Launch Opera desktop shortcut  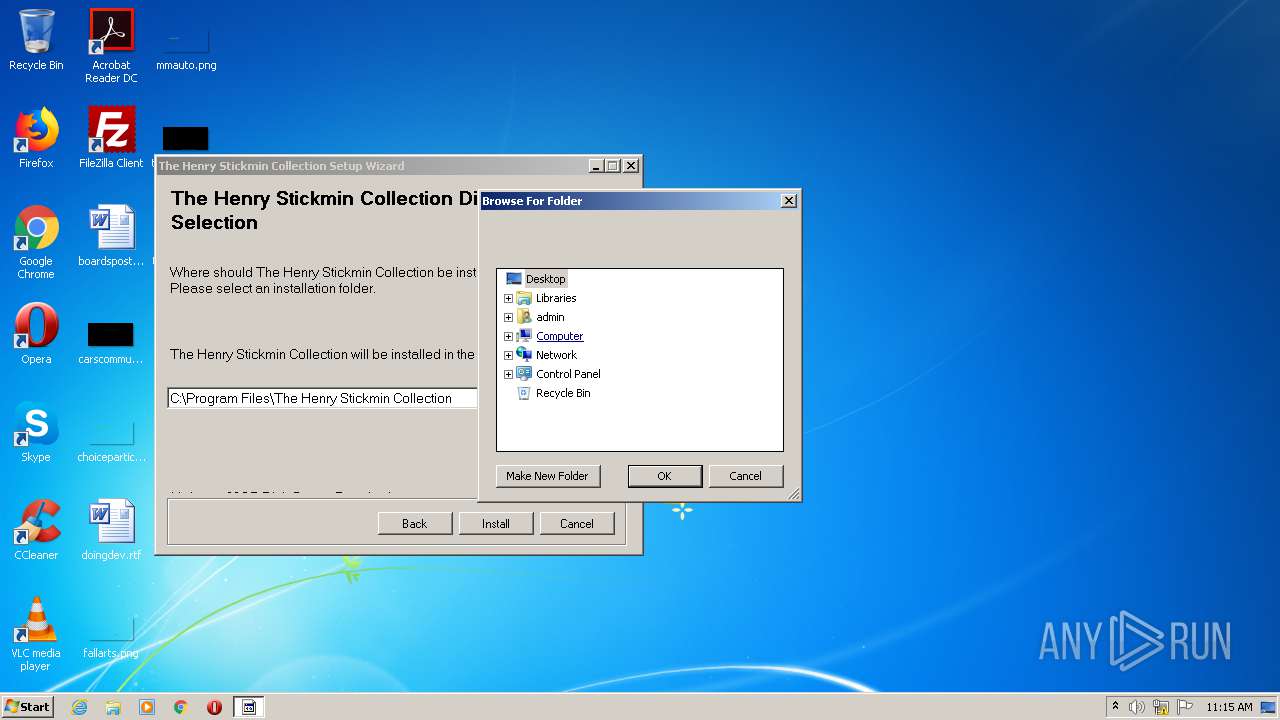(x=36, y=334)
